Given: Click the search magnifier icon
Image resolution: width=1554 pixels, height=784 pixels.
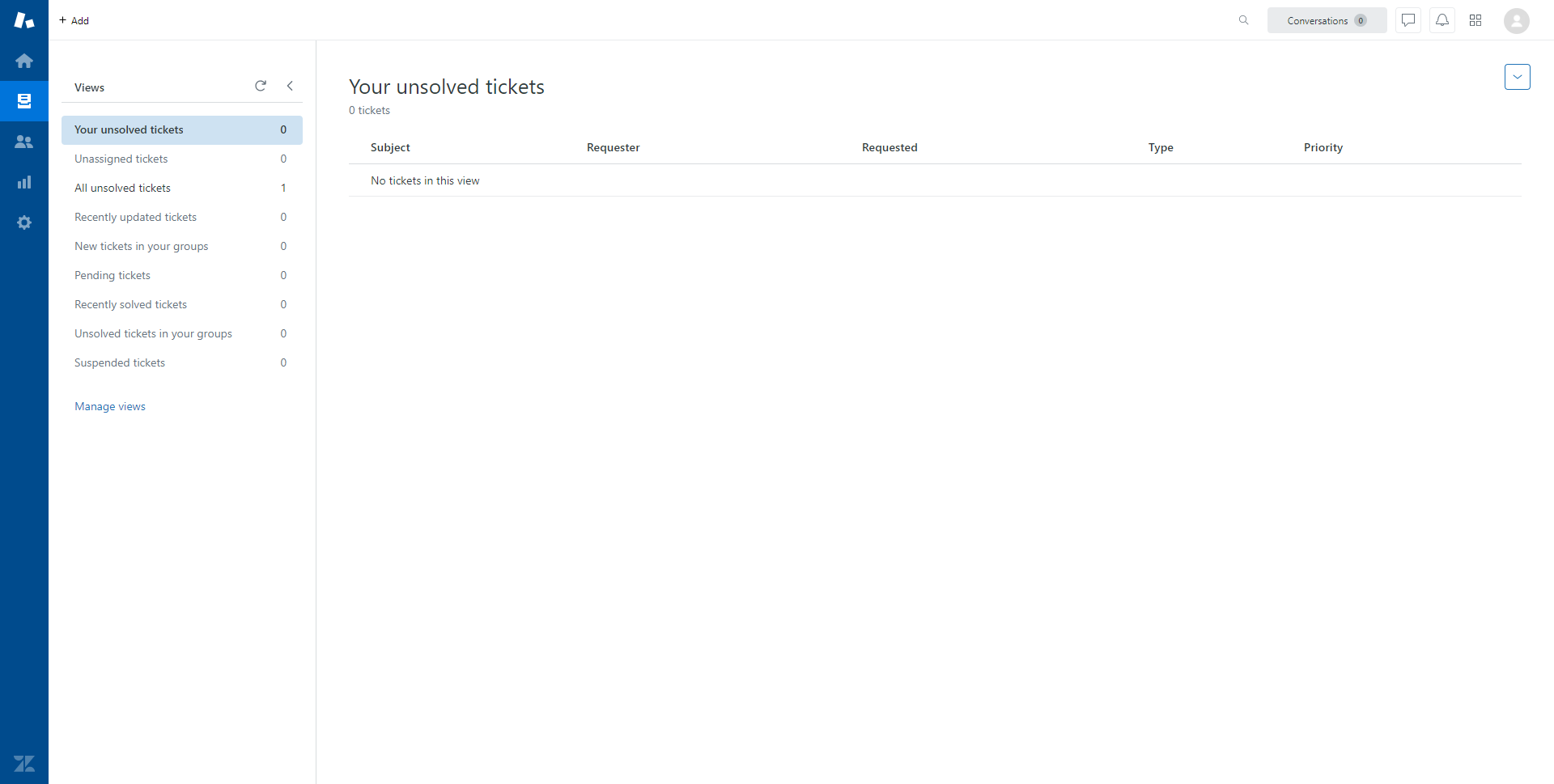Looking at the screenshot, I should pyautogui.click(x=1243, y=20).
